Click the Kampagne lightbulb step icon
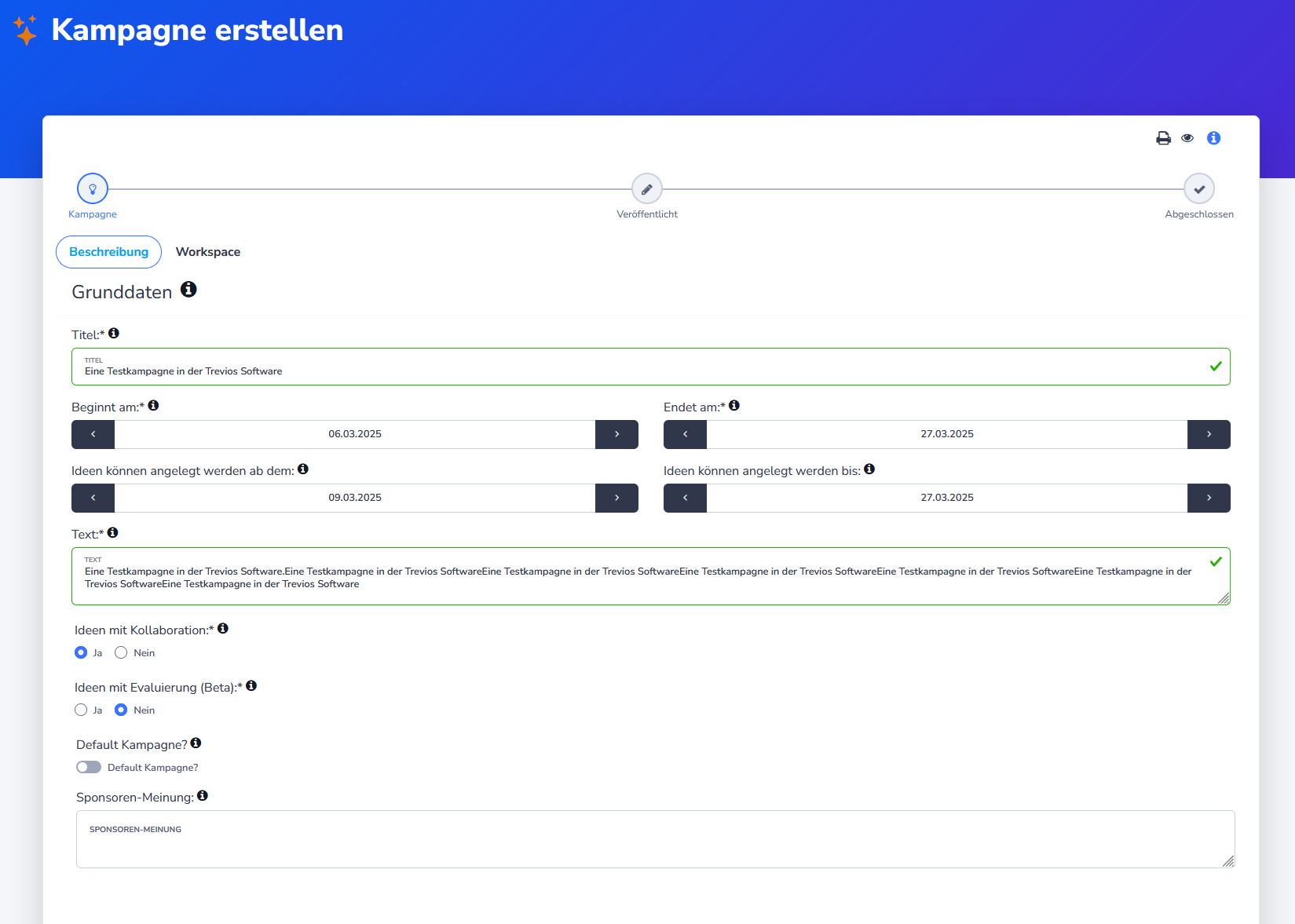 click(93, 189)
